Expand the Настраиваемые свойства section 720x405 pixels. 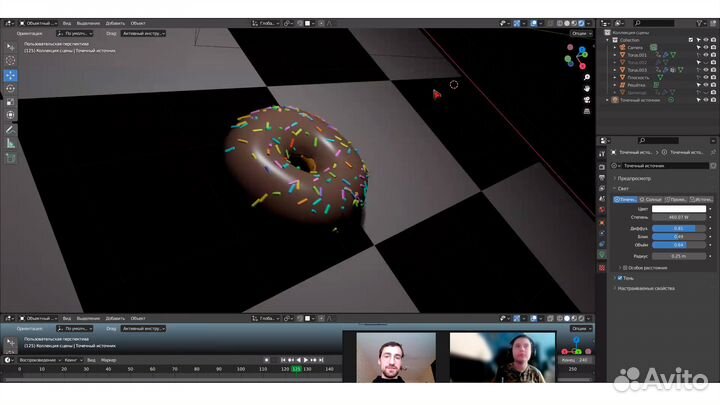click(x=646, y=288)
